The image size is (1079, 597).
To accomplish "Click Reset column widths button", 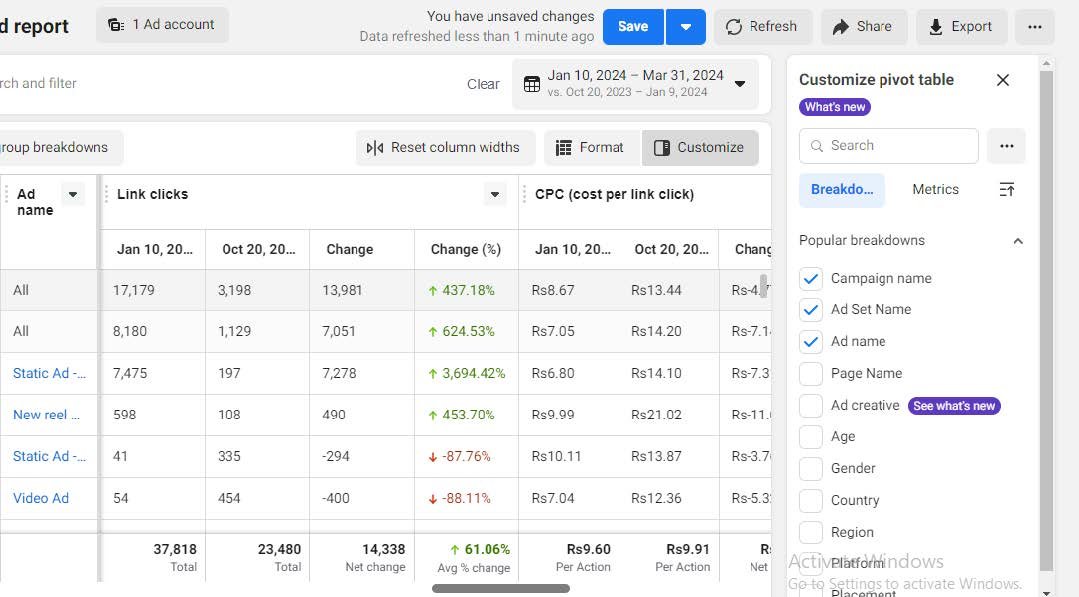I will [444, 148].
